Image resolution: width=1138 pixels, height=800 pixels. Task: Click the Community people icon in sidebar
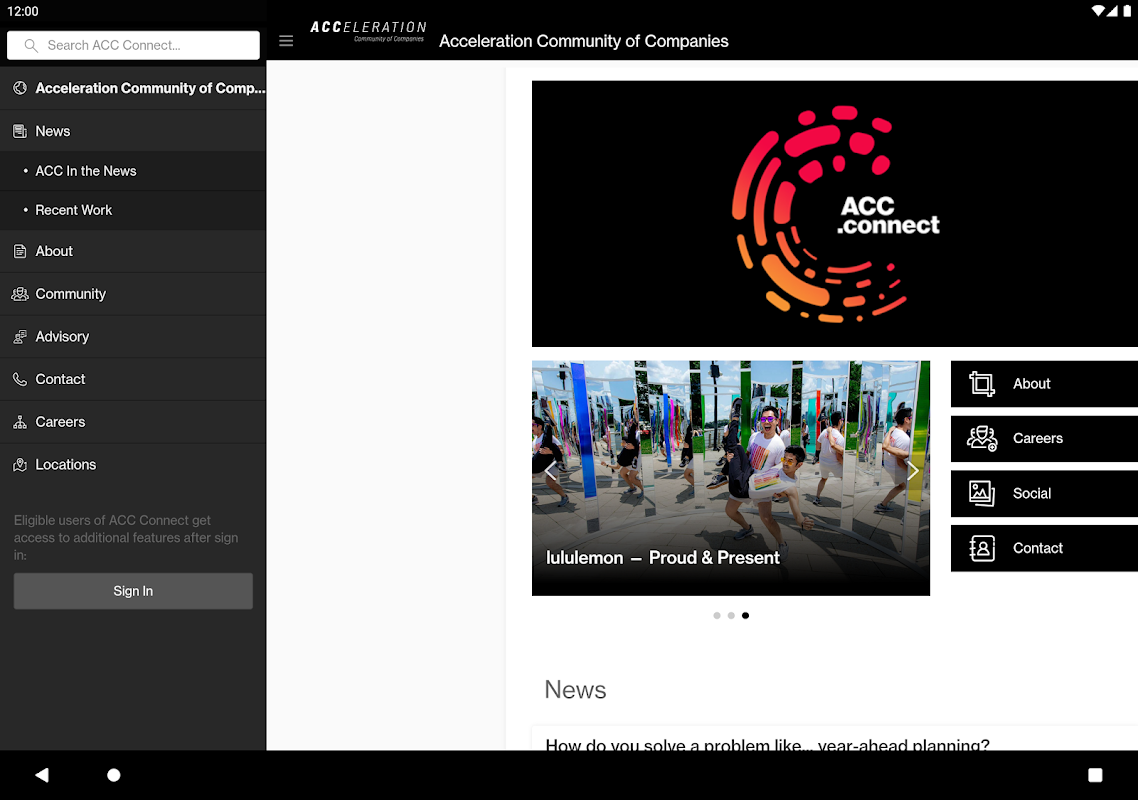coord(20,294)
